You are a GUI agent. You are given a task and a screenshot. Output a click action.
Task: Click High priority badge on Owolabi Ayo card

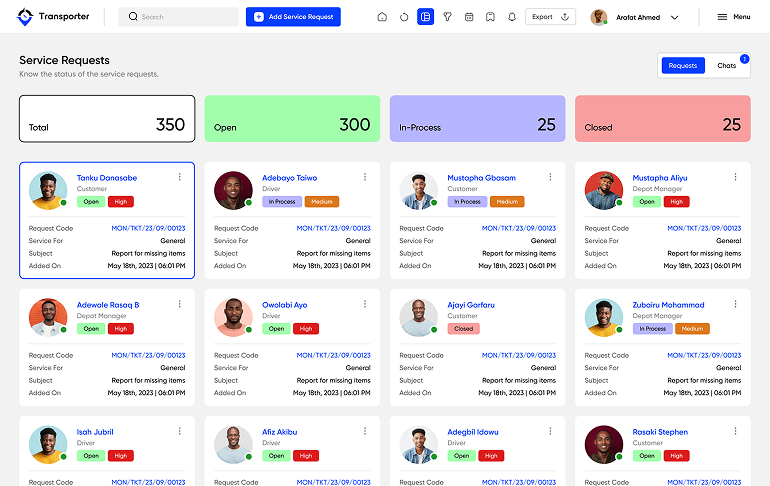(306, 329)
